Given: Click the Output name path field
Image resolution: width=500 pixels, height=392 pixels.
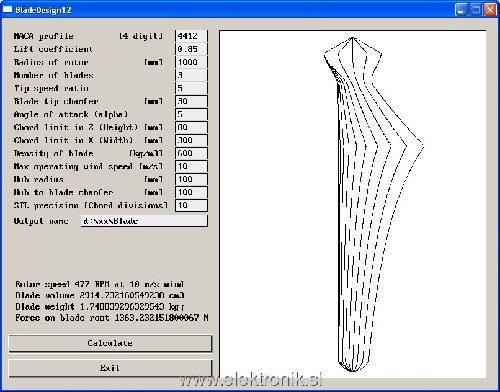Looking at the screenshot, I should coord(144,221).
